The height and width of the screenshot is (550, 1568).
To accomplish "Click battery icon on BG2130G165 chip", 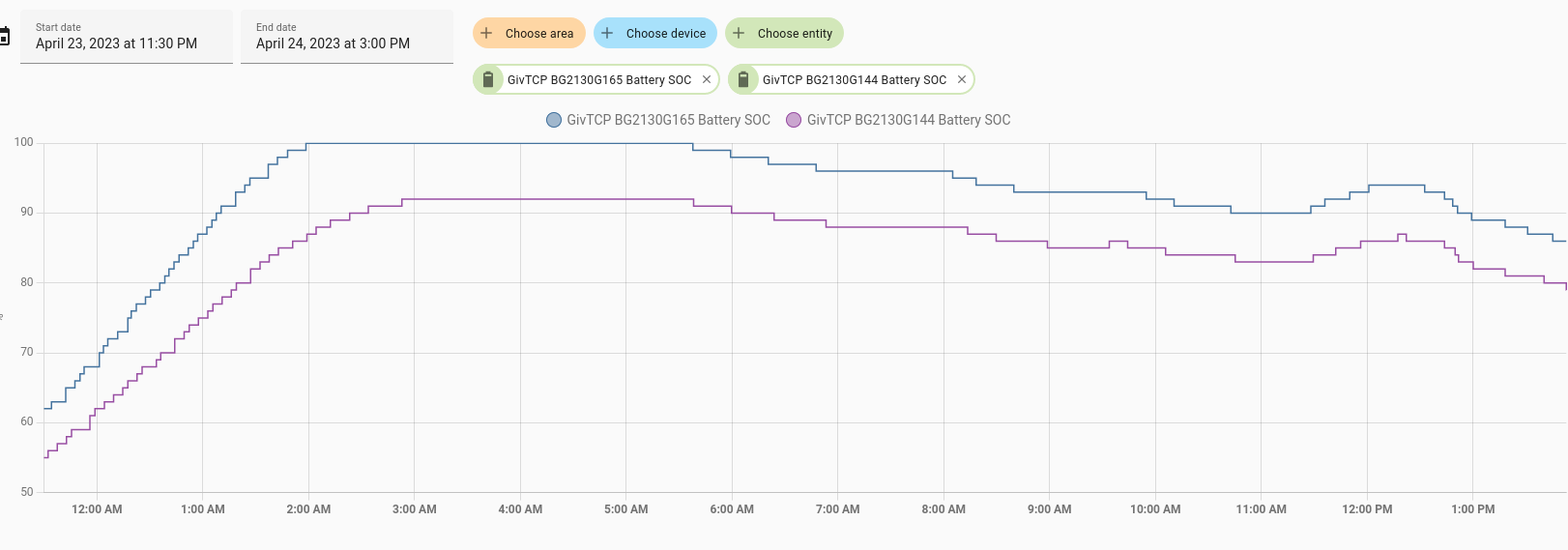I will [488, 79].
